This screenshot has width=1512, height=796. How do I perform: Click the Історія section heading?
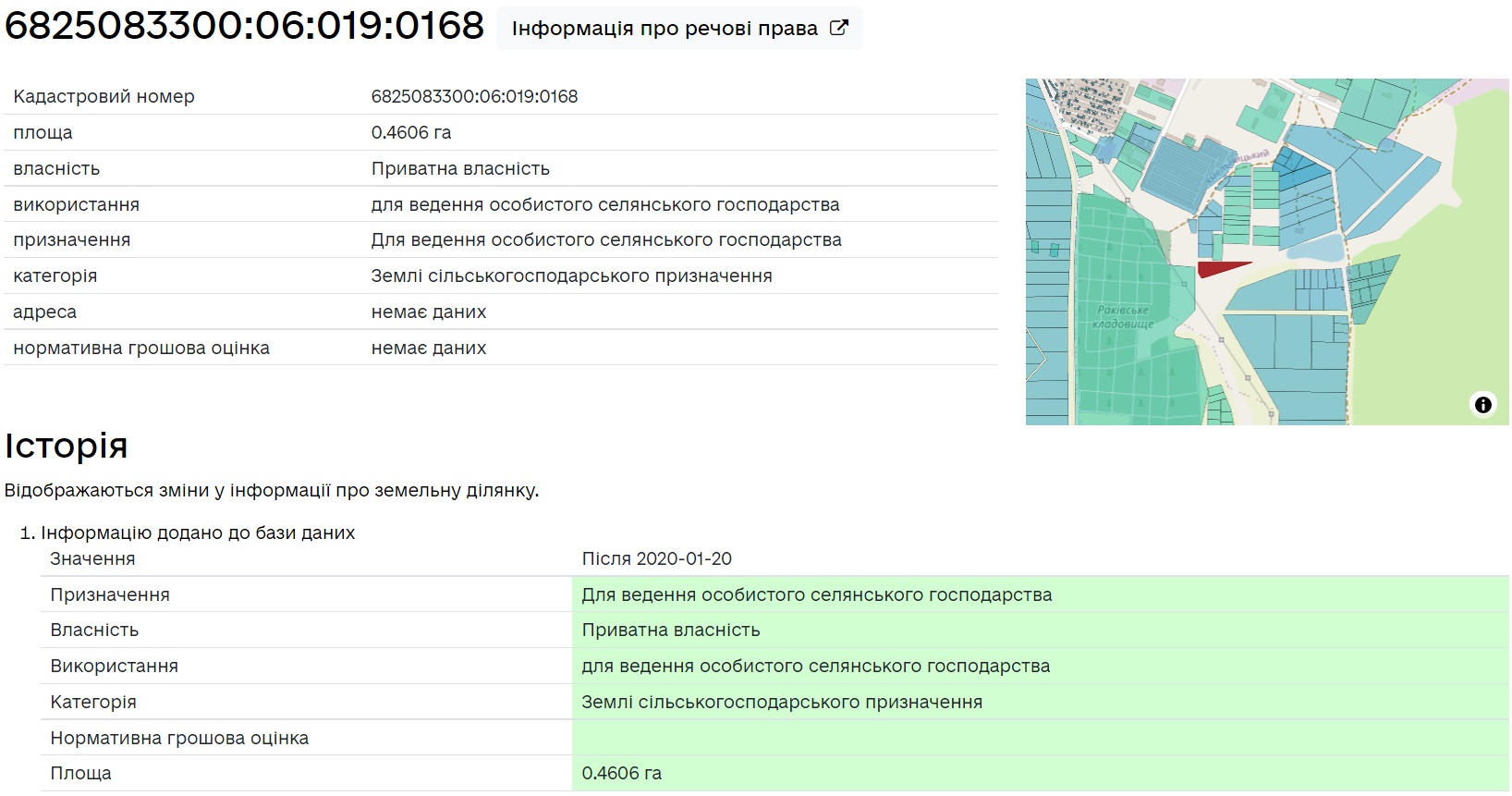point(67,446)
